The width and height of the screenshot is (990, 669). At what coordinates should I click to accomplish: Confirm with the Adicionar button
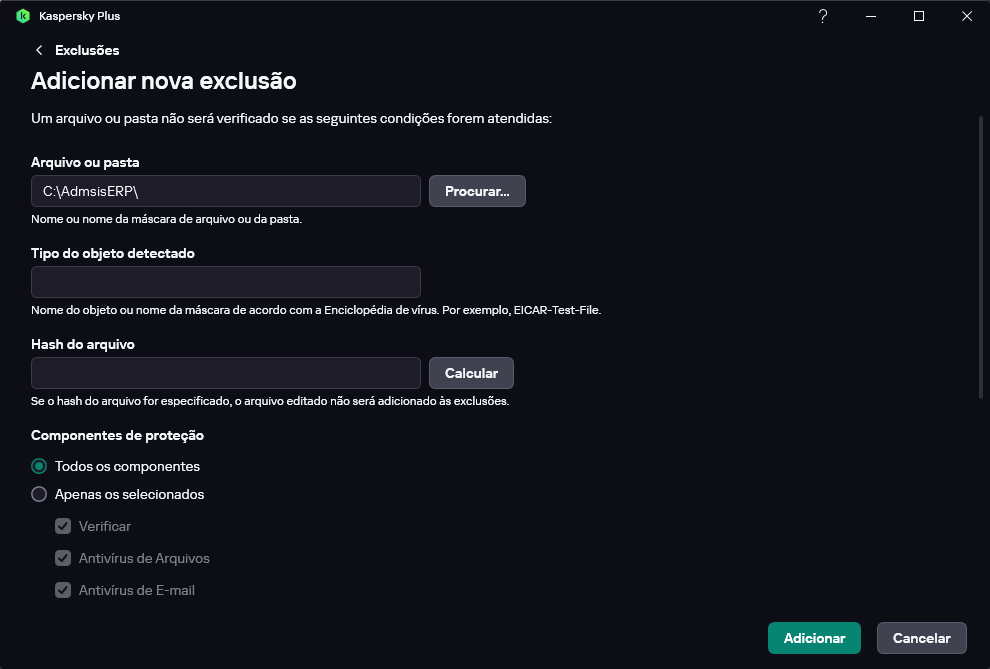click(x=814, y=638)
